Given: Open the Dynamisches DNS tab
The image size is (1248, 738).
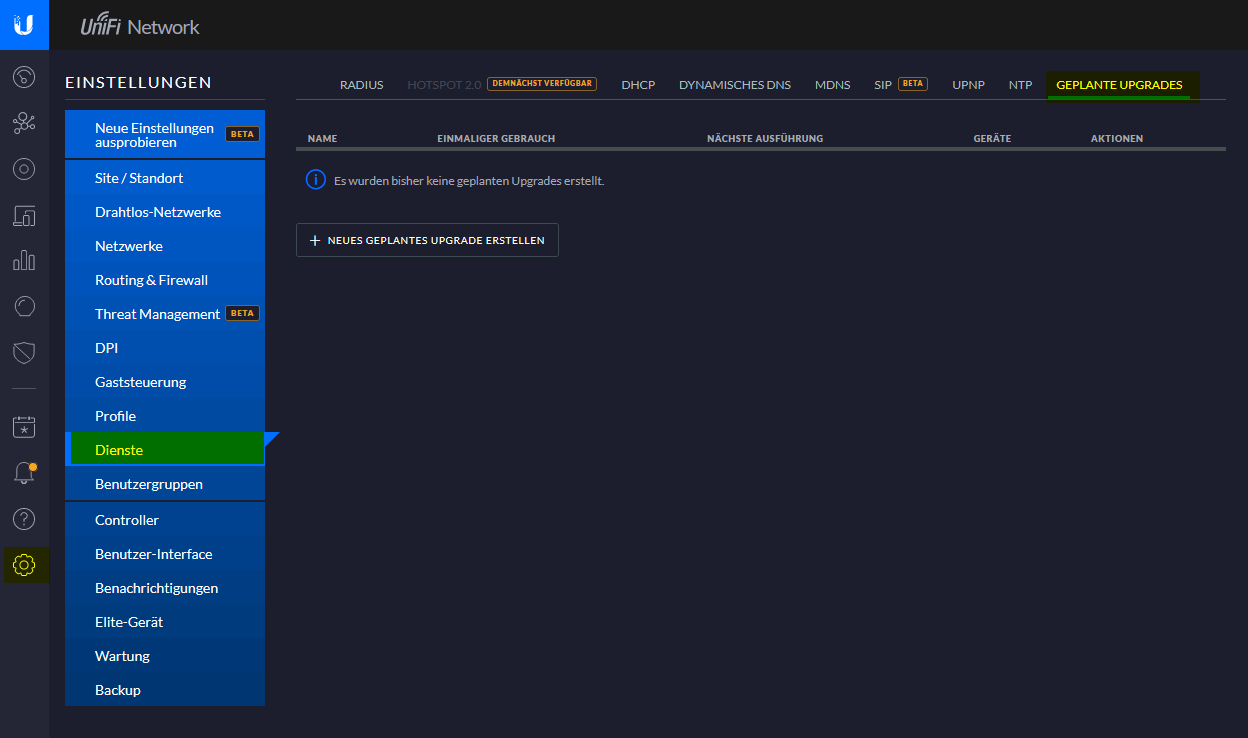Looking at the screenshot, I should point(735,85).
